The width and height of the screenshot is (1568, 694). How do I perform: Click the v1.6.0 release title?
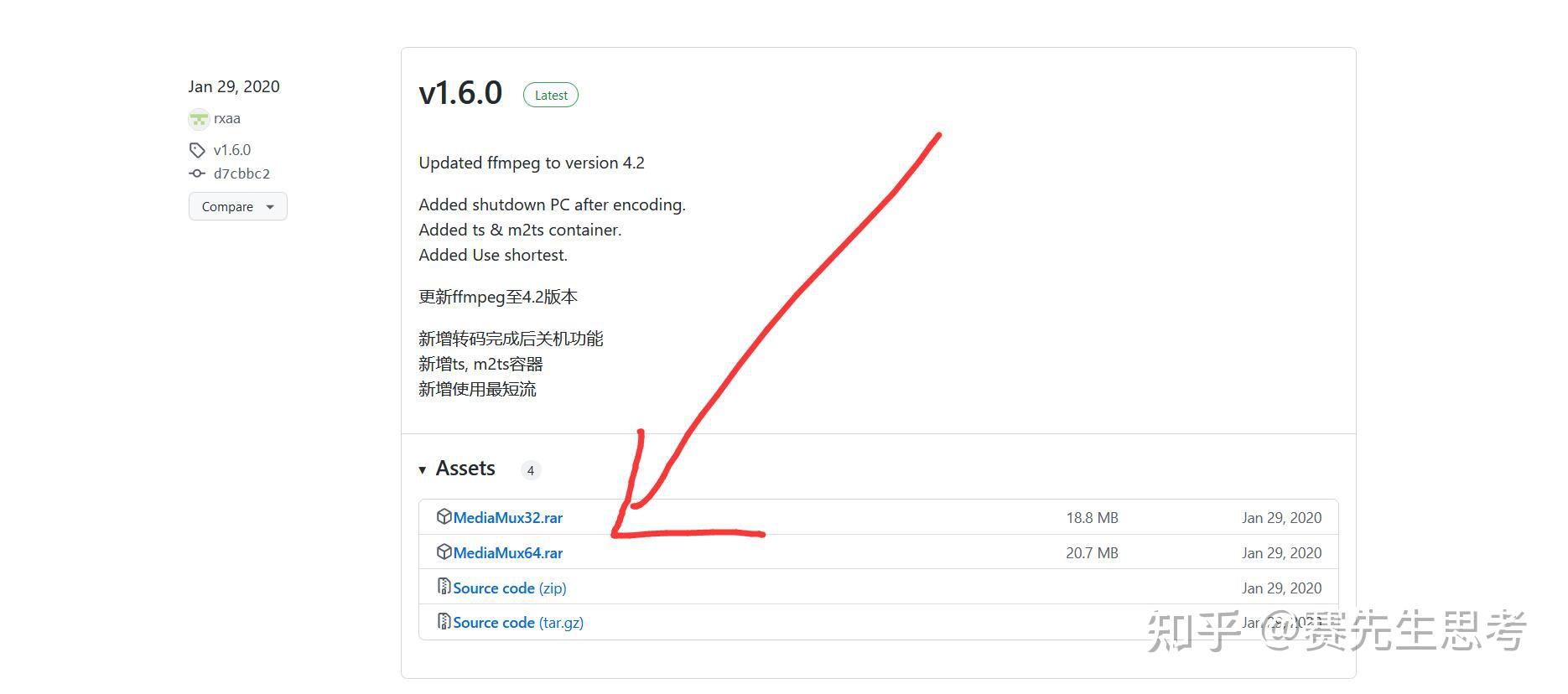pos(460,93)
